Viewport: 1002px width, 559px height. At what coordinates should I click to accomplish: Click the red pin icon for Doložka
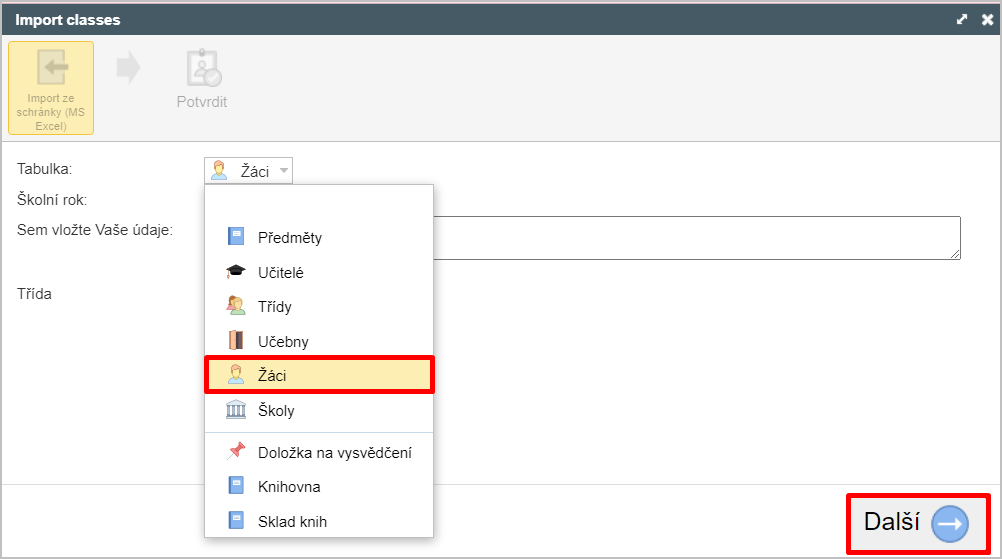(x=236, y=451)
